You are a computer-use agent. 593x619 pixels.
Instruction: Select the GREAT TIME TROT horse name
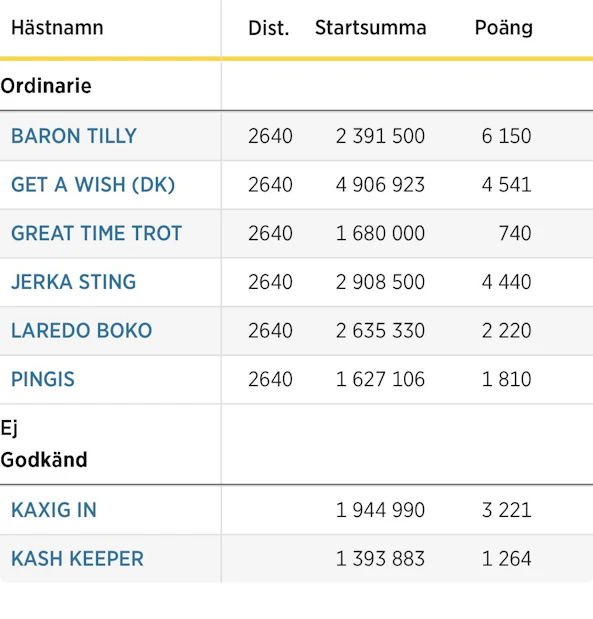tap(96, 233)
